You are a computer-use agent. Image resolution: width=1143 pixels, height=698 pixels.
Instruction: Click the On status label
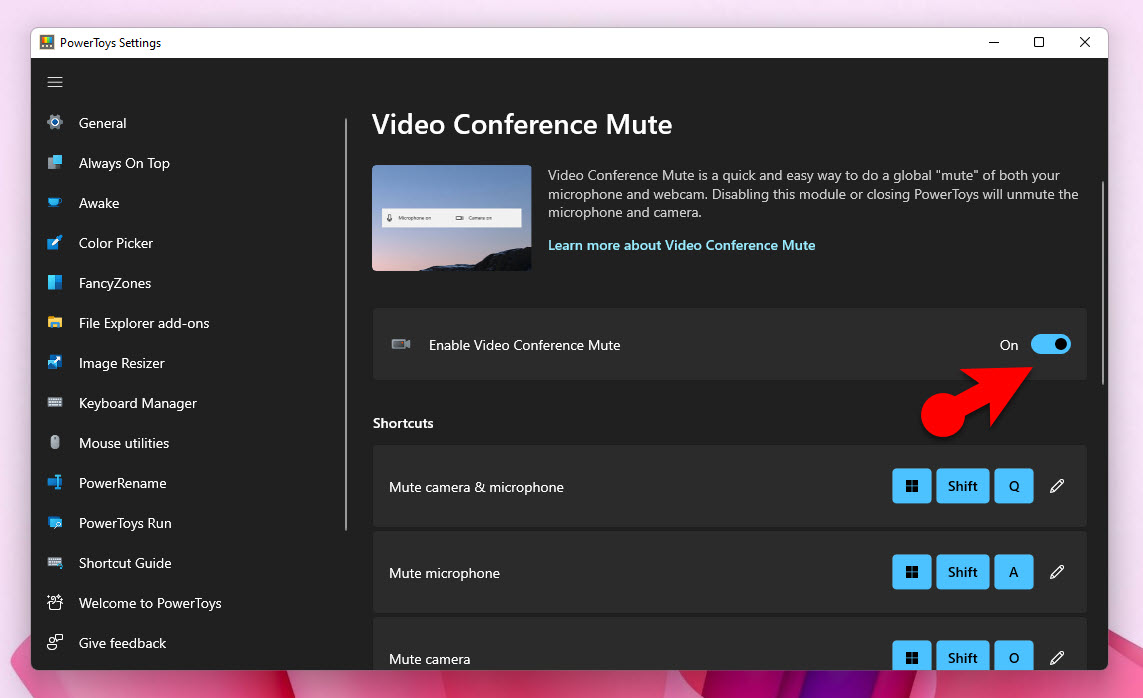tap(1009, 345)
